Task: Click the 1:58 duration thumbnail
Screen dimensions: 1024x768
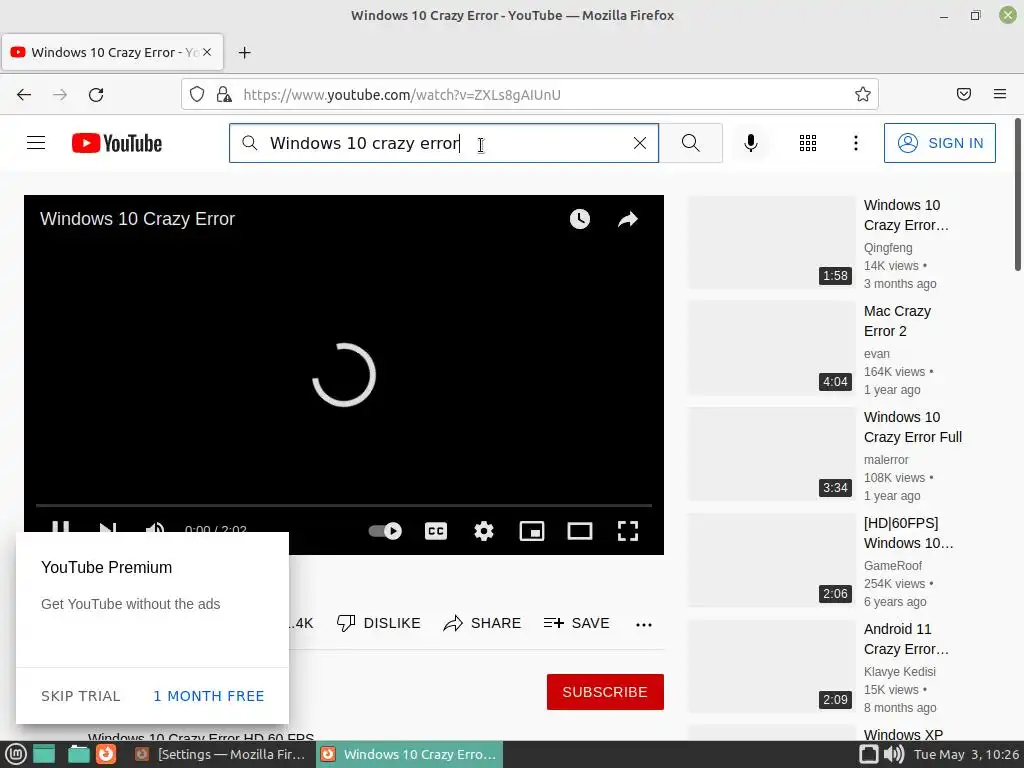Action: pyautogui.click(x=771, y=242)
